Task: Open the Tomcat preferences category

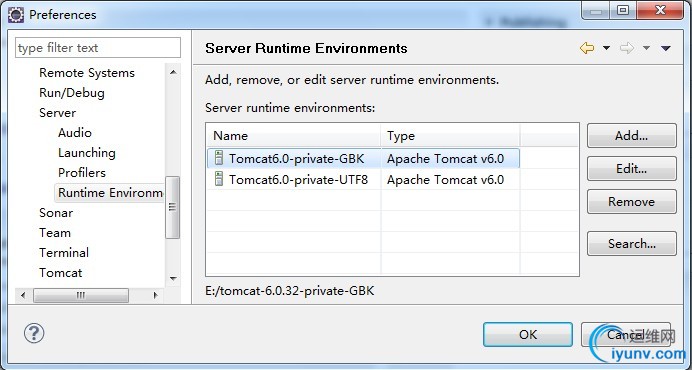Action: point(60,272)
